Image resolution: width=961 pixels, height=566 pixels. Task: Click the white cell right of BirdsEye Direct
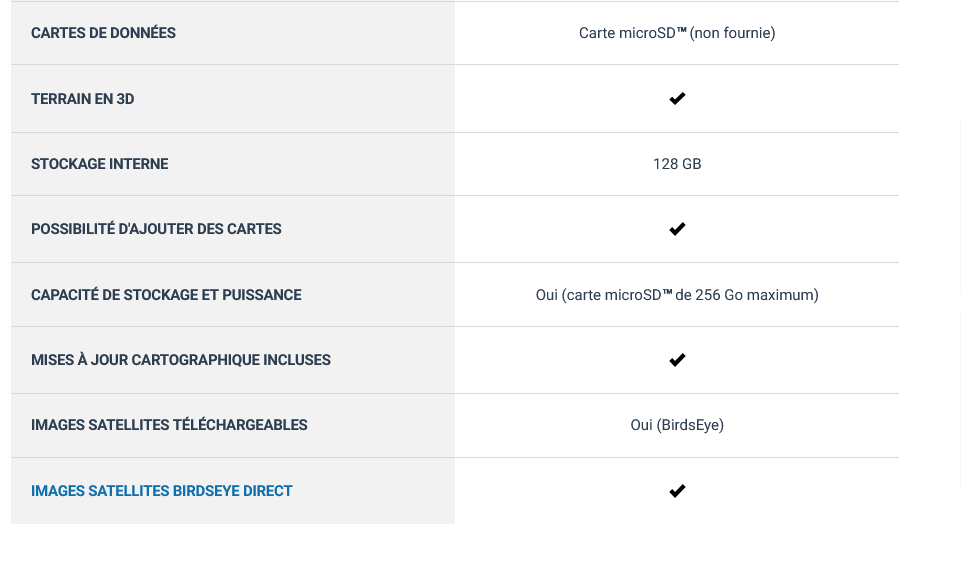(677, 491)
